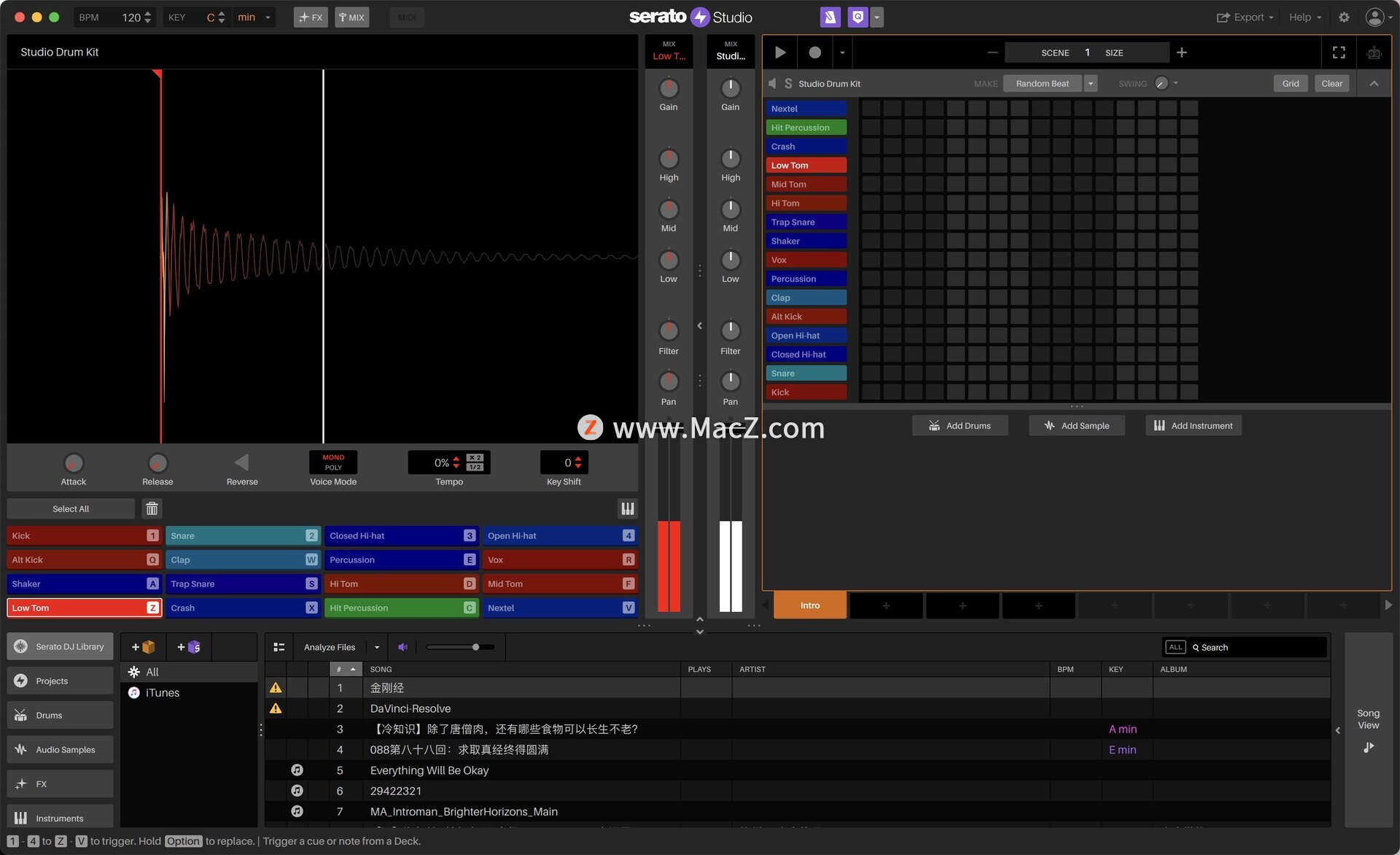Trigger the Kick pad
Viewport: 1400px width, 855px height.
click(84, 535)
